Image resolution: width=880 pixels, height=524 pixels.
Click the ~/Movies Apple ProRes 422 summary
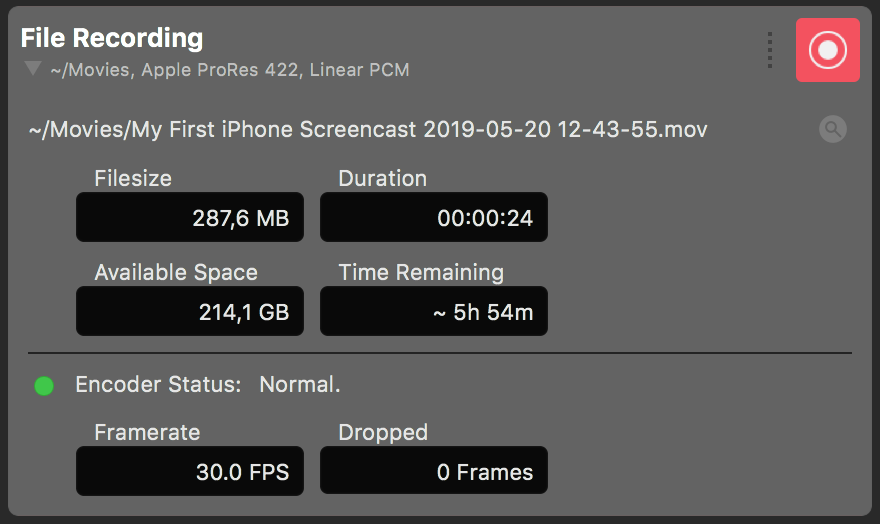click(x=230, y=70)
